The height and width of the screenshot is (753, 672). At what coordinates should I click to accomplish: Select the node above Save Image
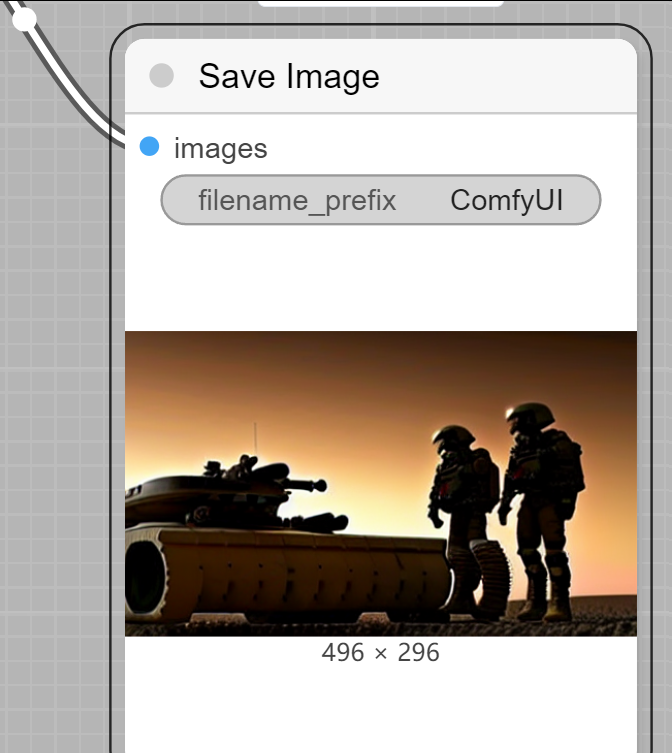coord(380,3)
